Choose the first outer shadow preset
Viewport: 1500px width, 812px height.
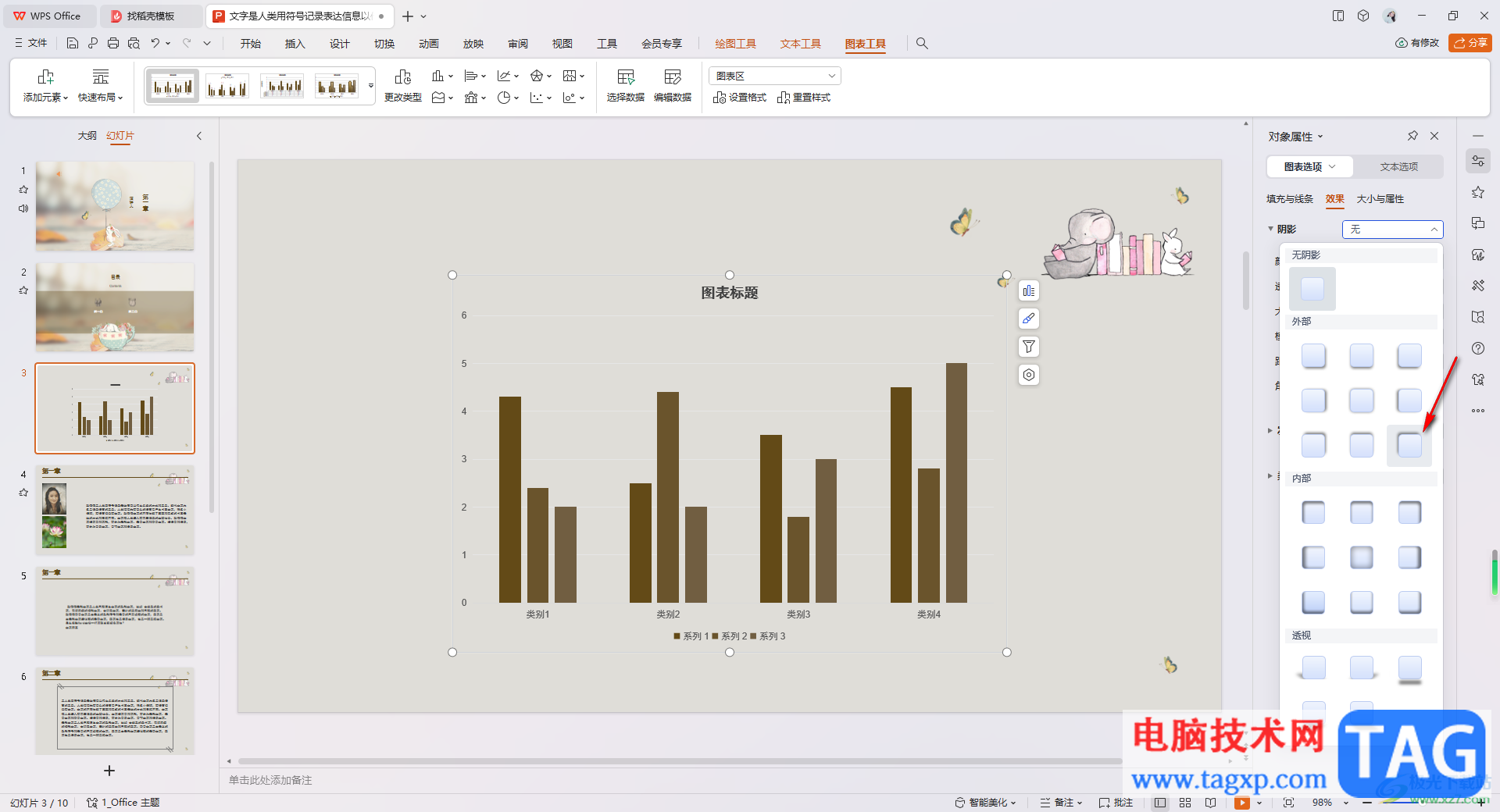coord(1313,356)
